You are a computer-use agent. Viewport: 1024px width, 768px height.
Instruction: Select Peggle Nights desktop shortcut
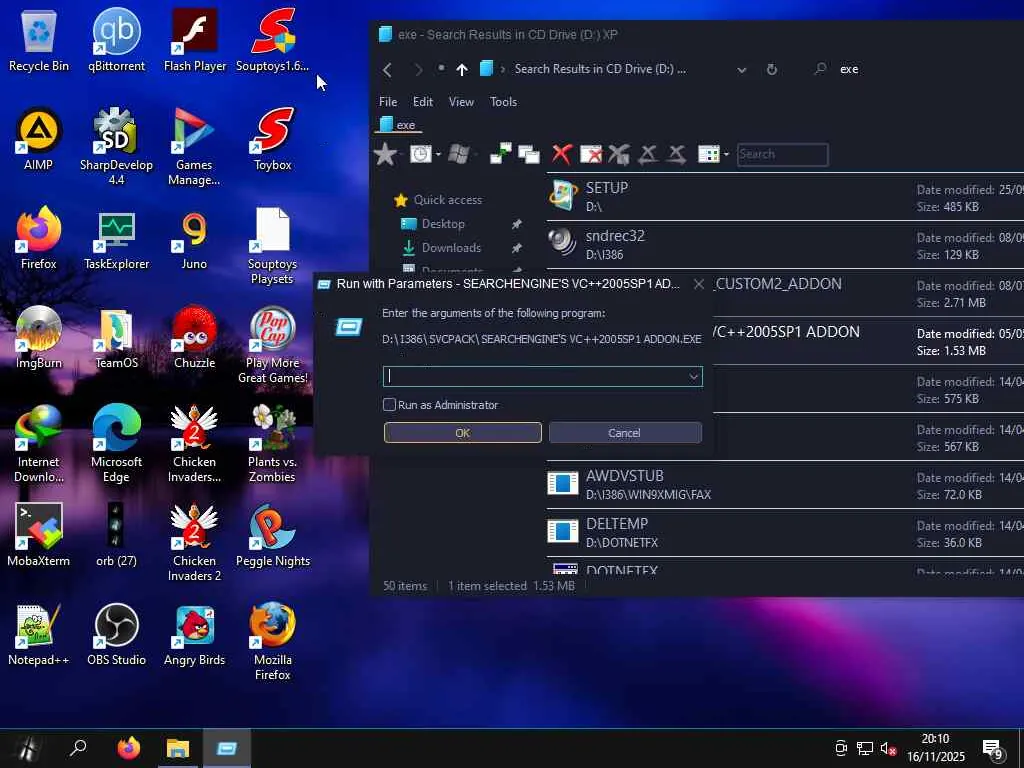[x=272, y=535]
